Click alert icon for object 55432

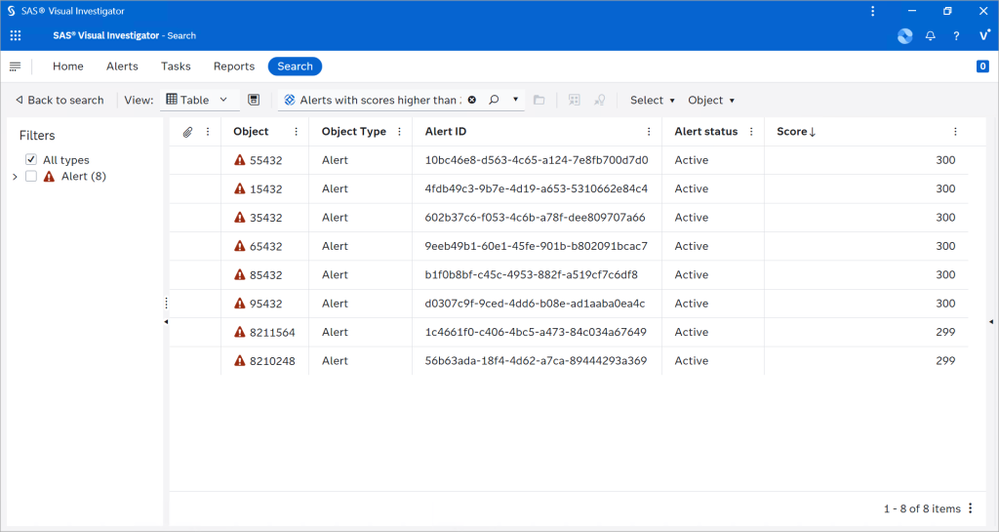240,160
